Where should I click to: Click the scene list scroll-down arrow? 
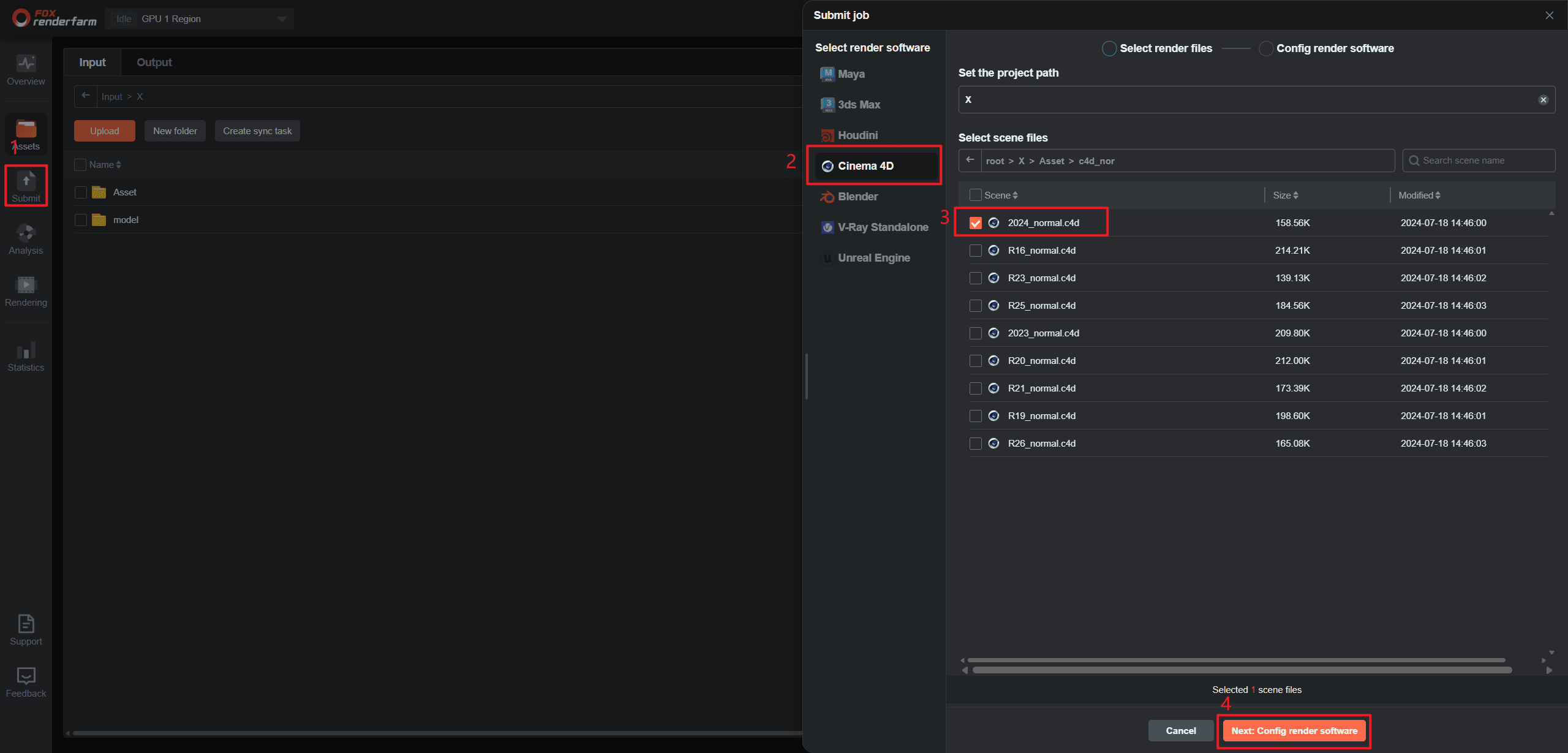(x=1551, y=653)
